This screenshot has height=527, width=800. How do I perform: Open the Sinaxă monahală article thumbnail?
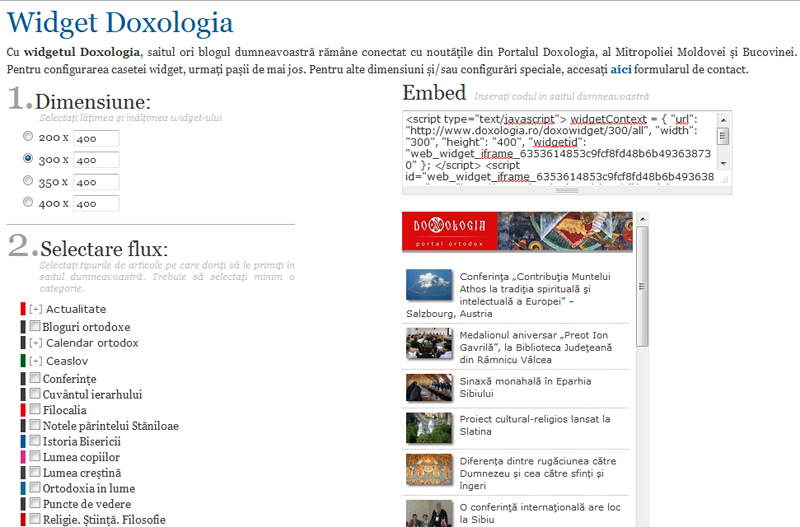tap(426, 386)
